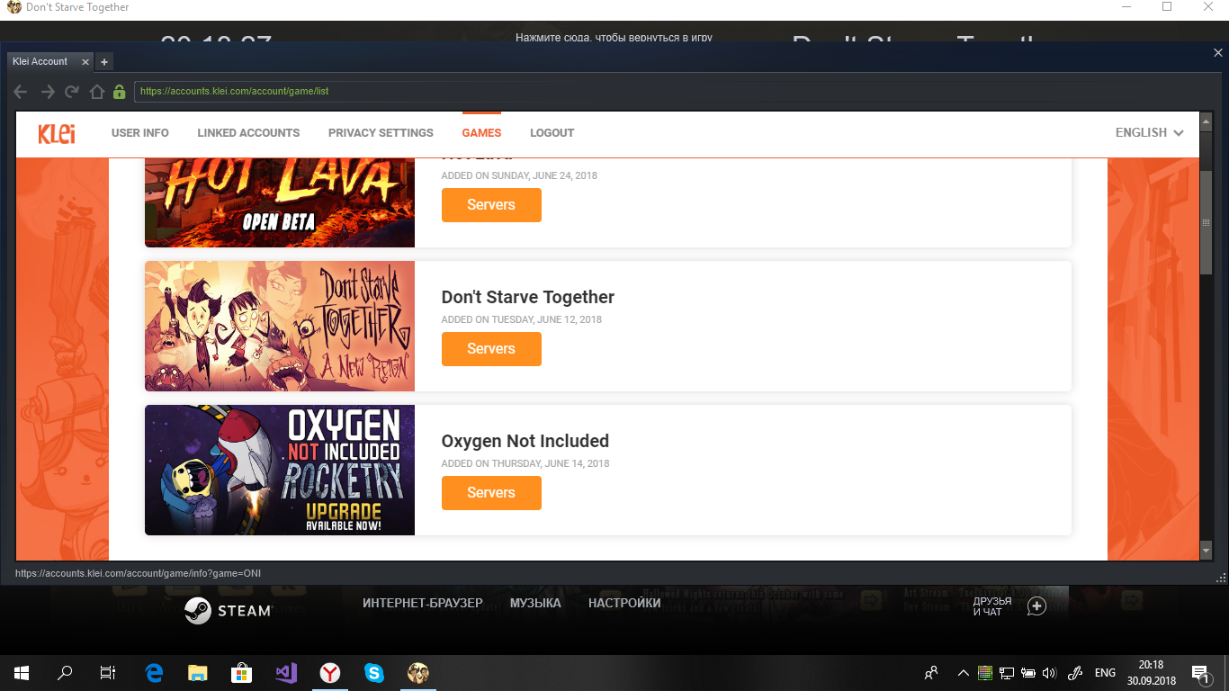Click the Klei logo
Viewport: 1229px width, 691px height.
[x=57, y=133]
